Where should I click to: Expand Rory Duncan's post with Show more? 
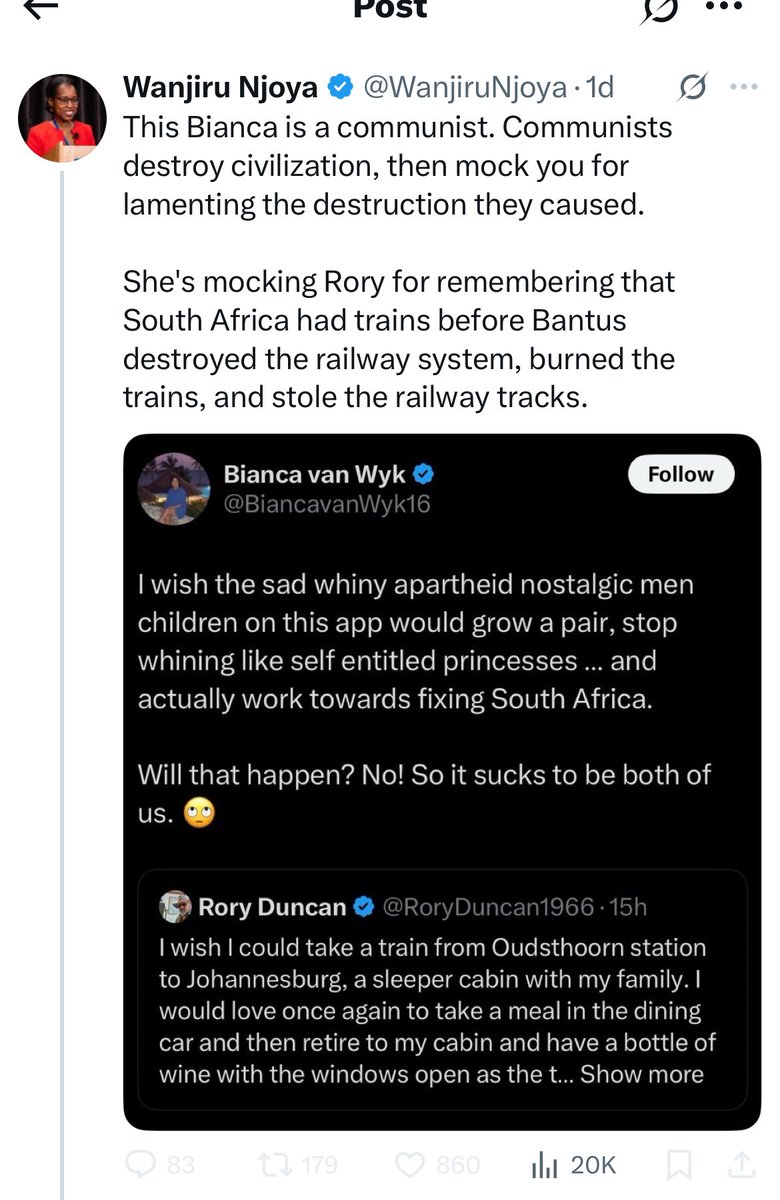642,1075
